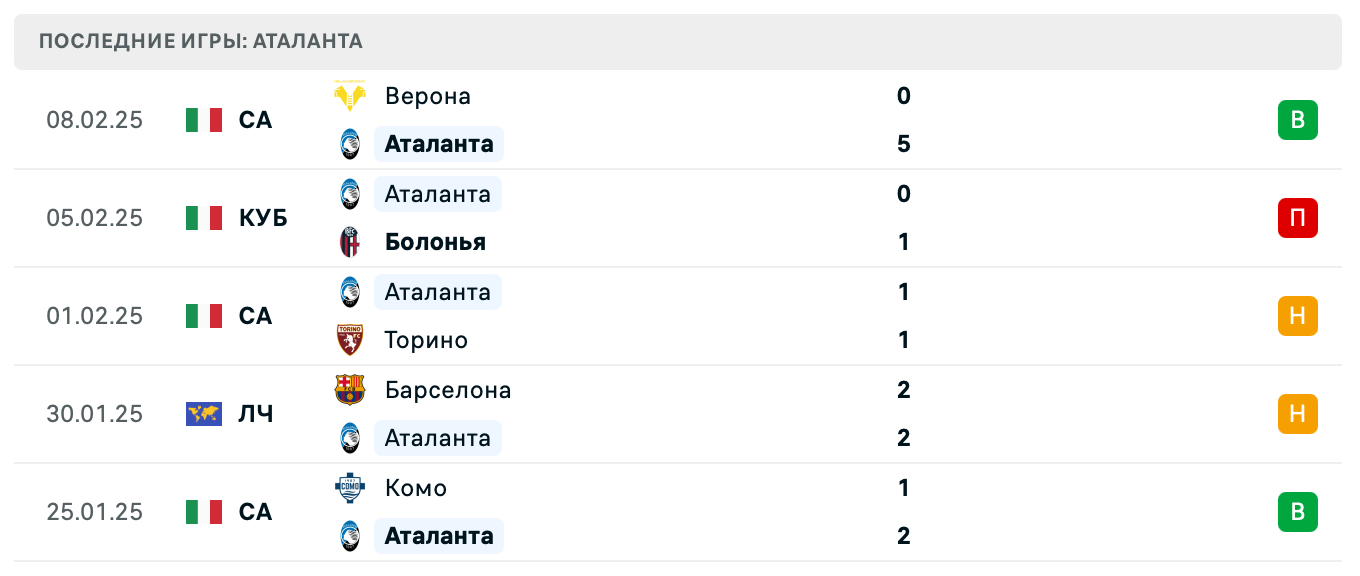Select the Barcelona club crest
This screenshot has height=576, width=1360.
pos(349,390)
